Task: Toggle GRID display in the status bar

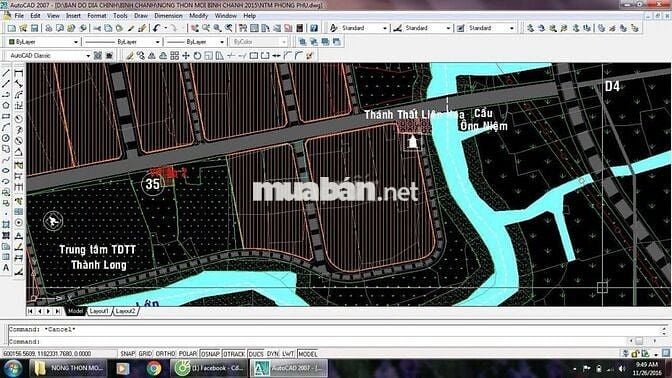Action: coord(145,354)
